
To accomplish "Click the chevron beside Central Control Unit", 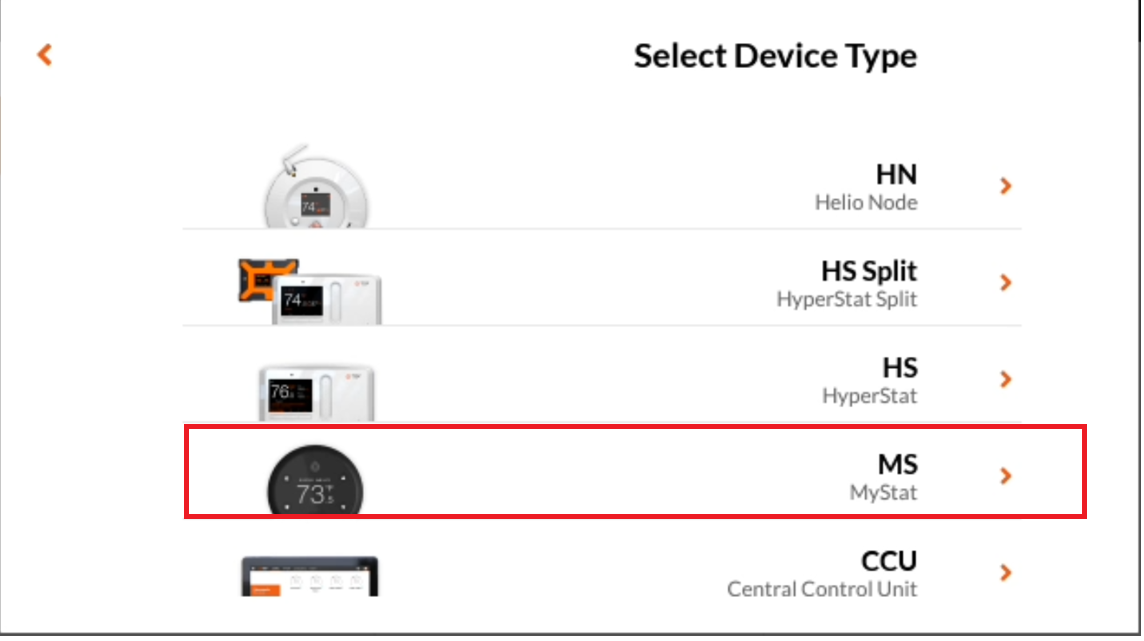I will (1005, 572).
